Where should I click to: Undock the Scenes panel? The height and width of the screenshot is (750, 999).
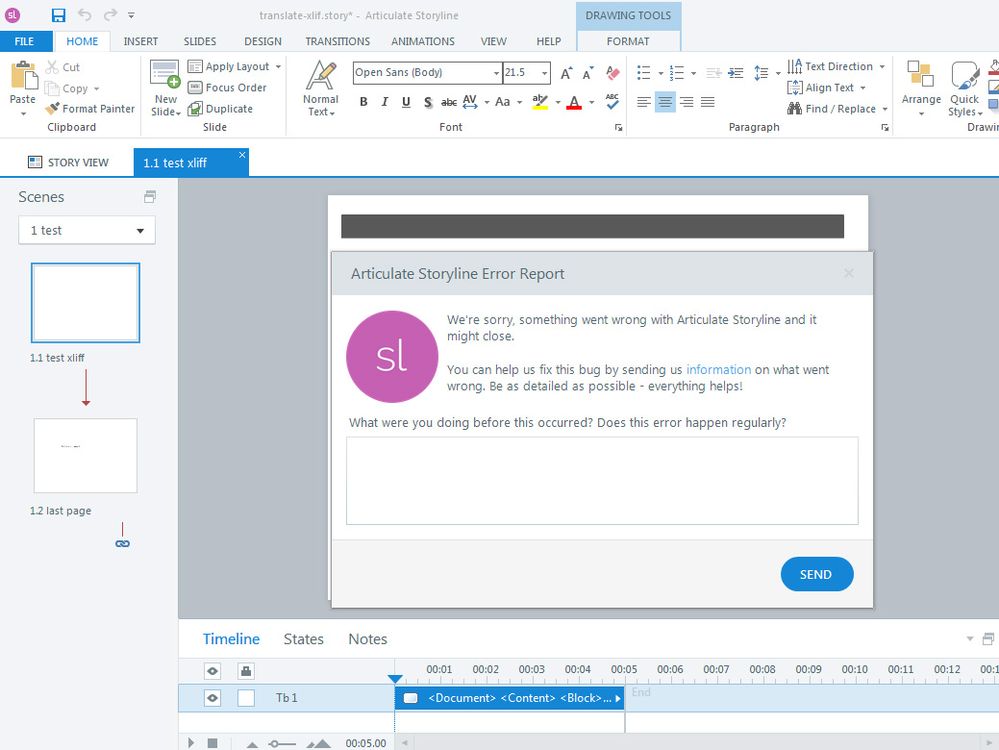[150, 197]
